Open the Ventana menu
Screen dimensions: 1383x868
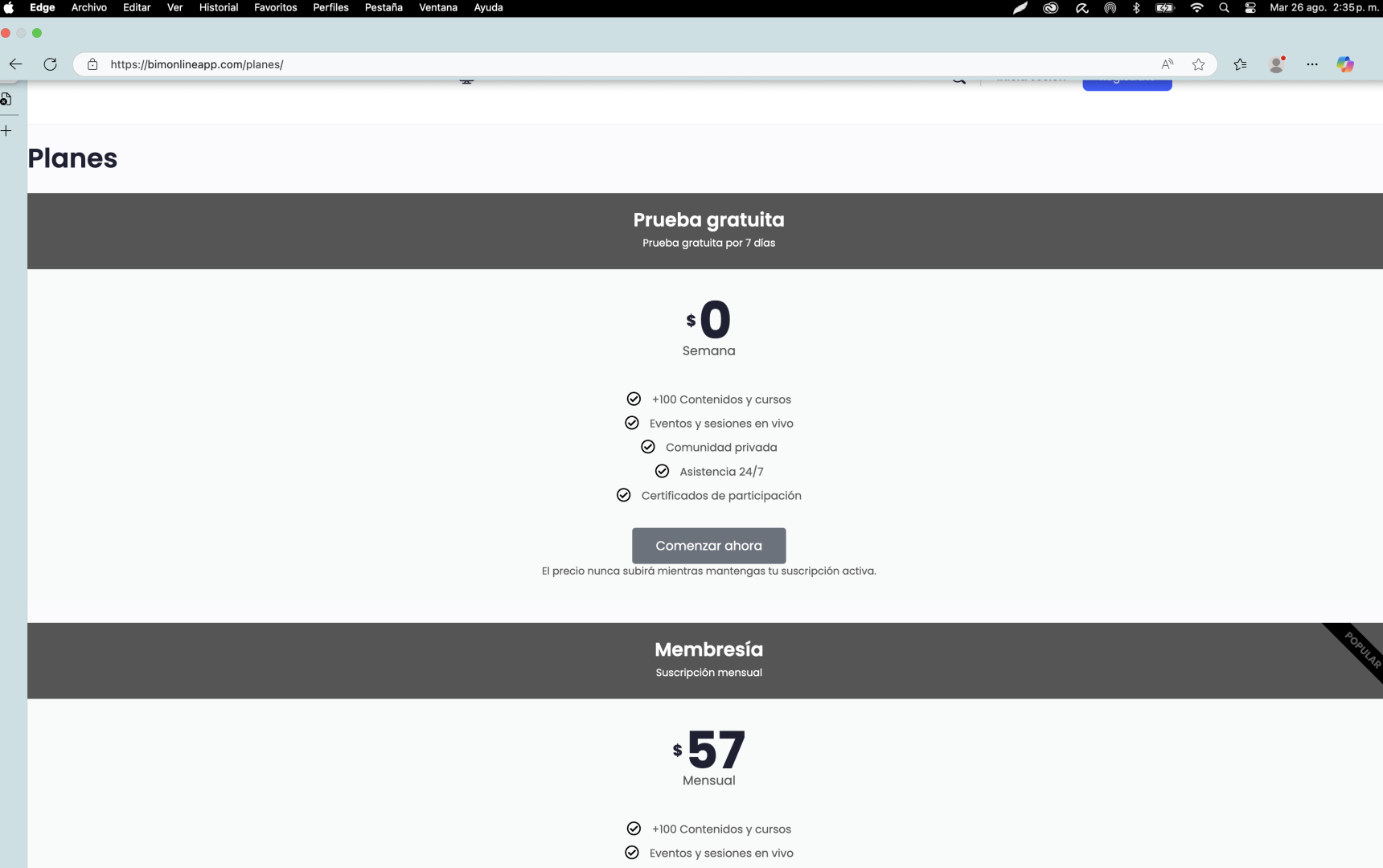437,8
